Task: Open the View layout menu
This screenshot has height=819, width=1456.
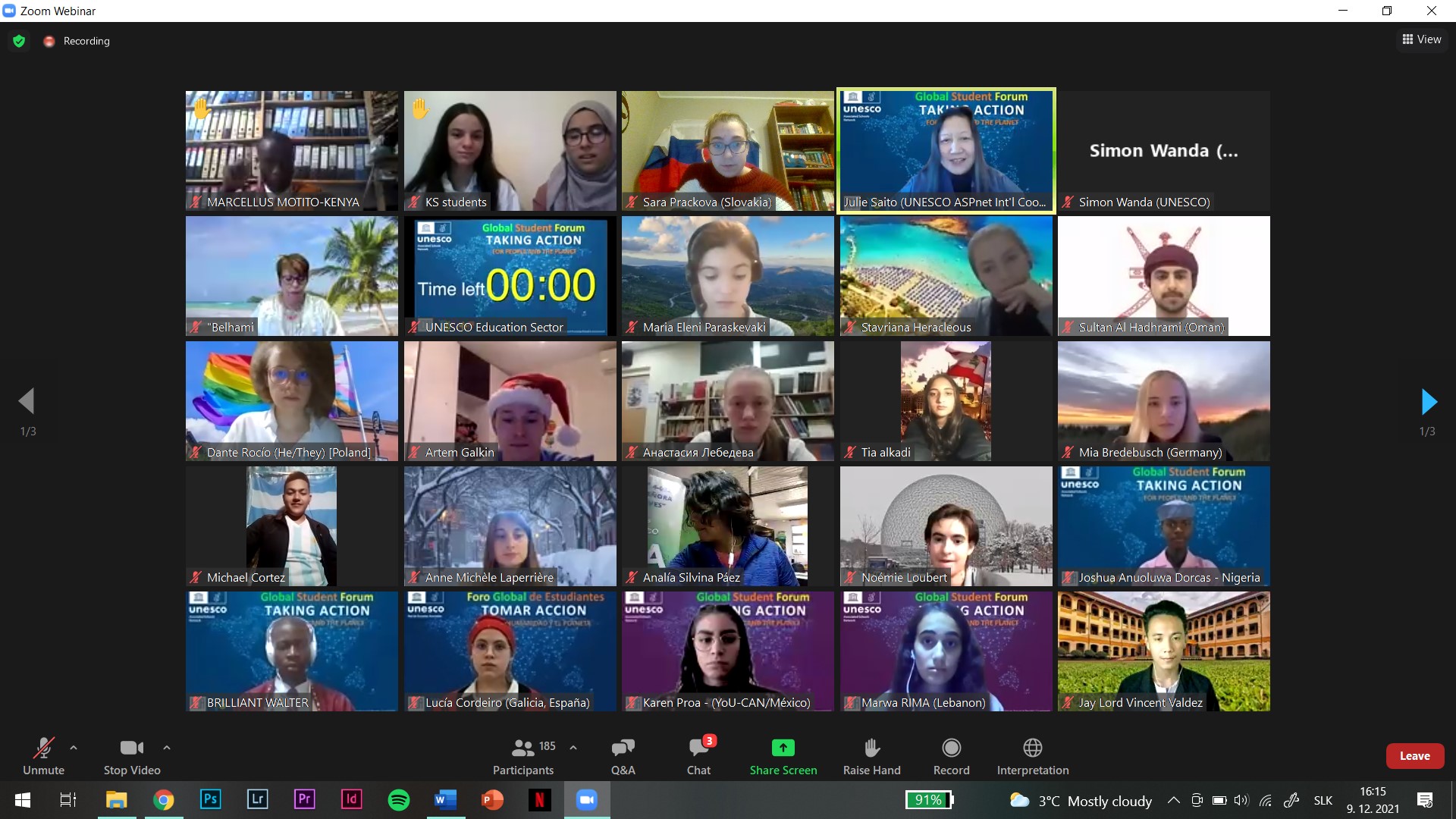Action: click(1422, 39)
